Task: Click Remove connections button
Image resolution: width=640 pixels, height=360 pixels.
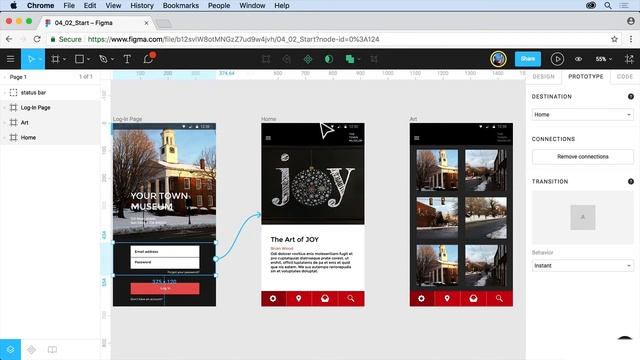Action: tap(582, 157)
